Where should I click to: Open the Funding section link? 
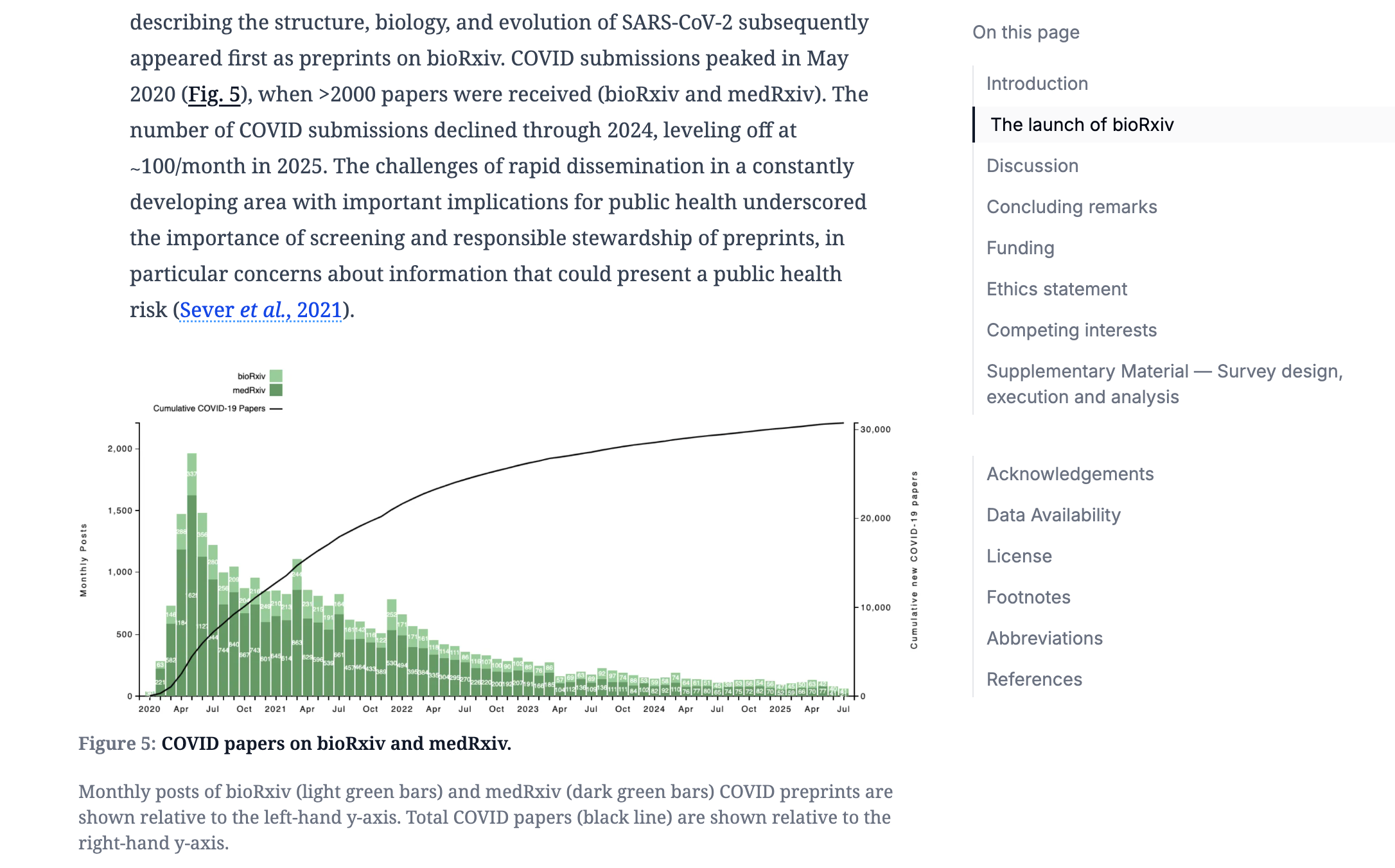point(1021,248)
